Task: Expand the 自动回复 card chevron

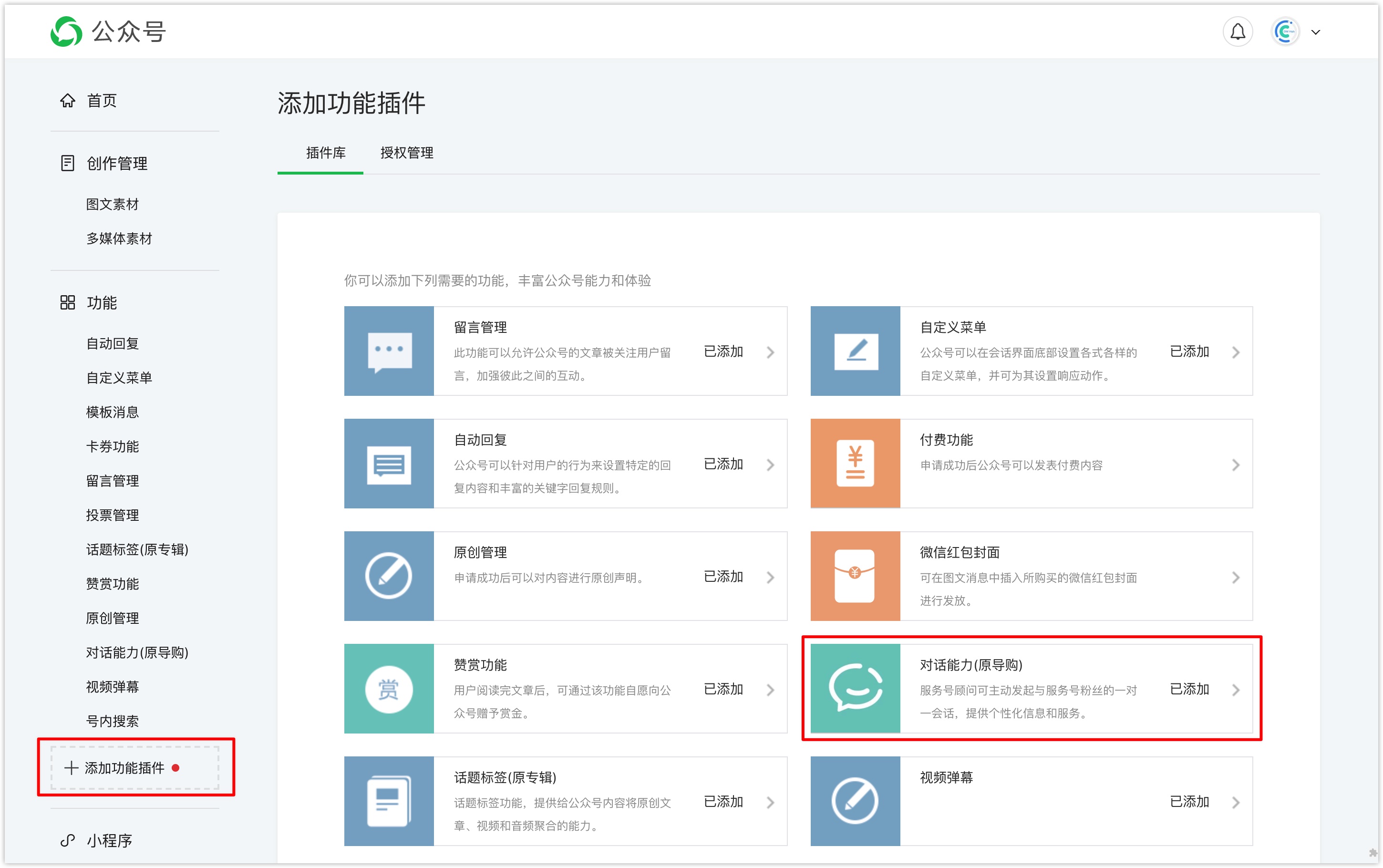Action: 770,465
